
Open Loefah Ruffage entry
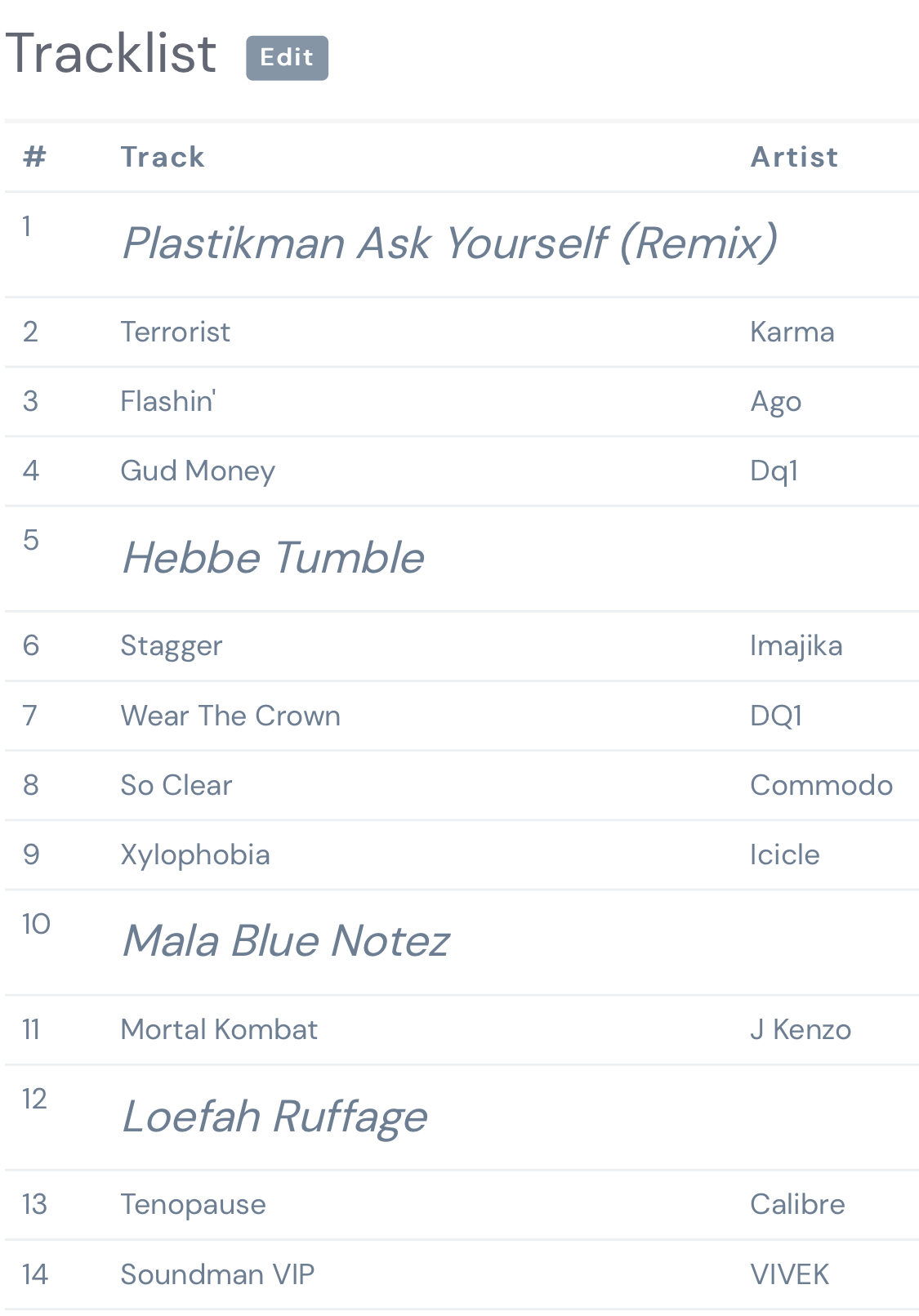pyautogui.click(x=274, y=1117)
